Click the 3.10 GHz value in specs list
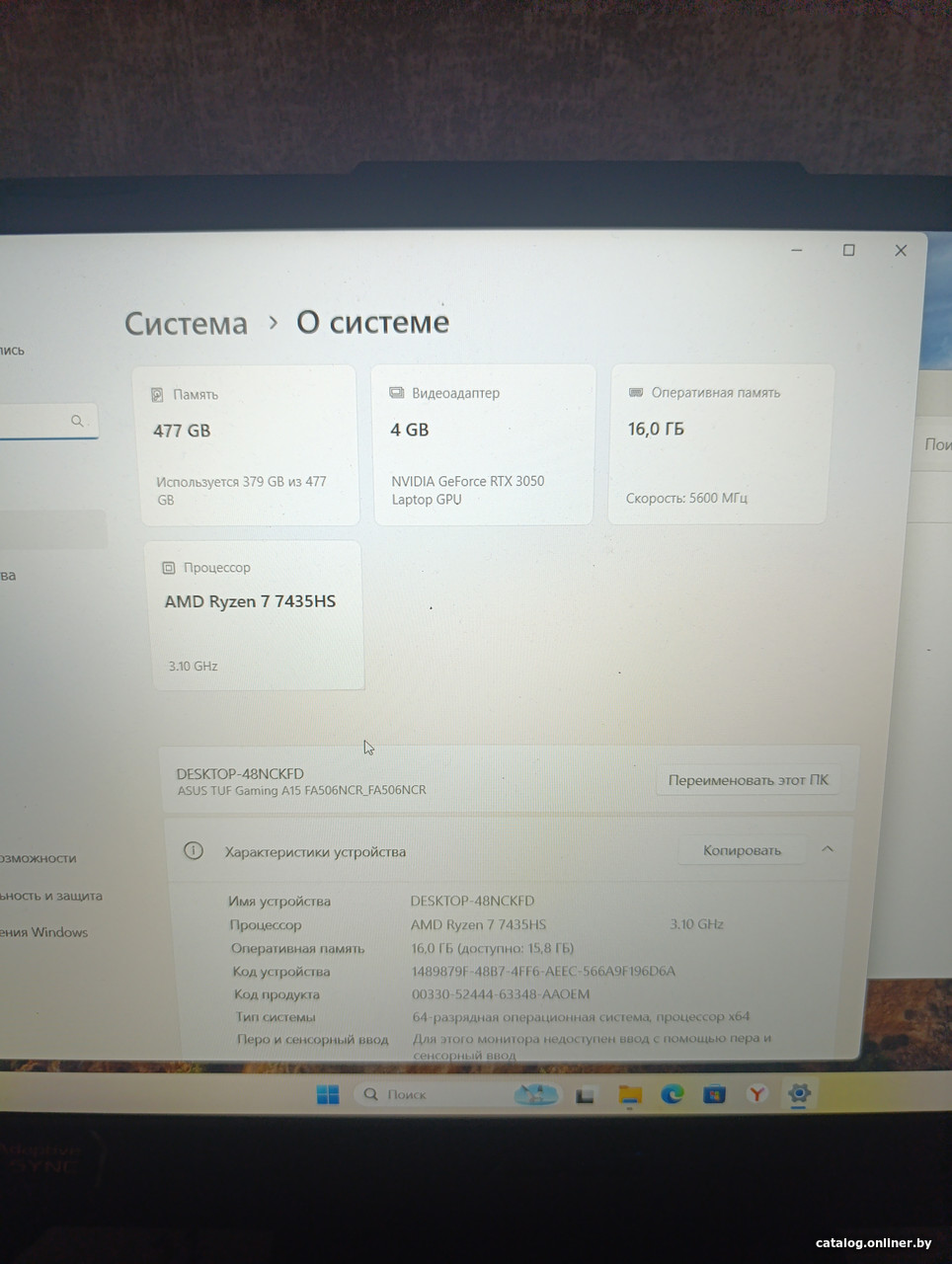952x1264 pixels. (697, 924)
